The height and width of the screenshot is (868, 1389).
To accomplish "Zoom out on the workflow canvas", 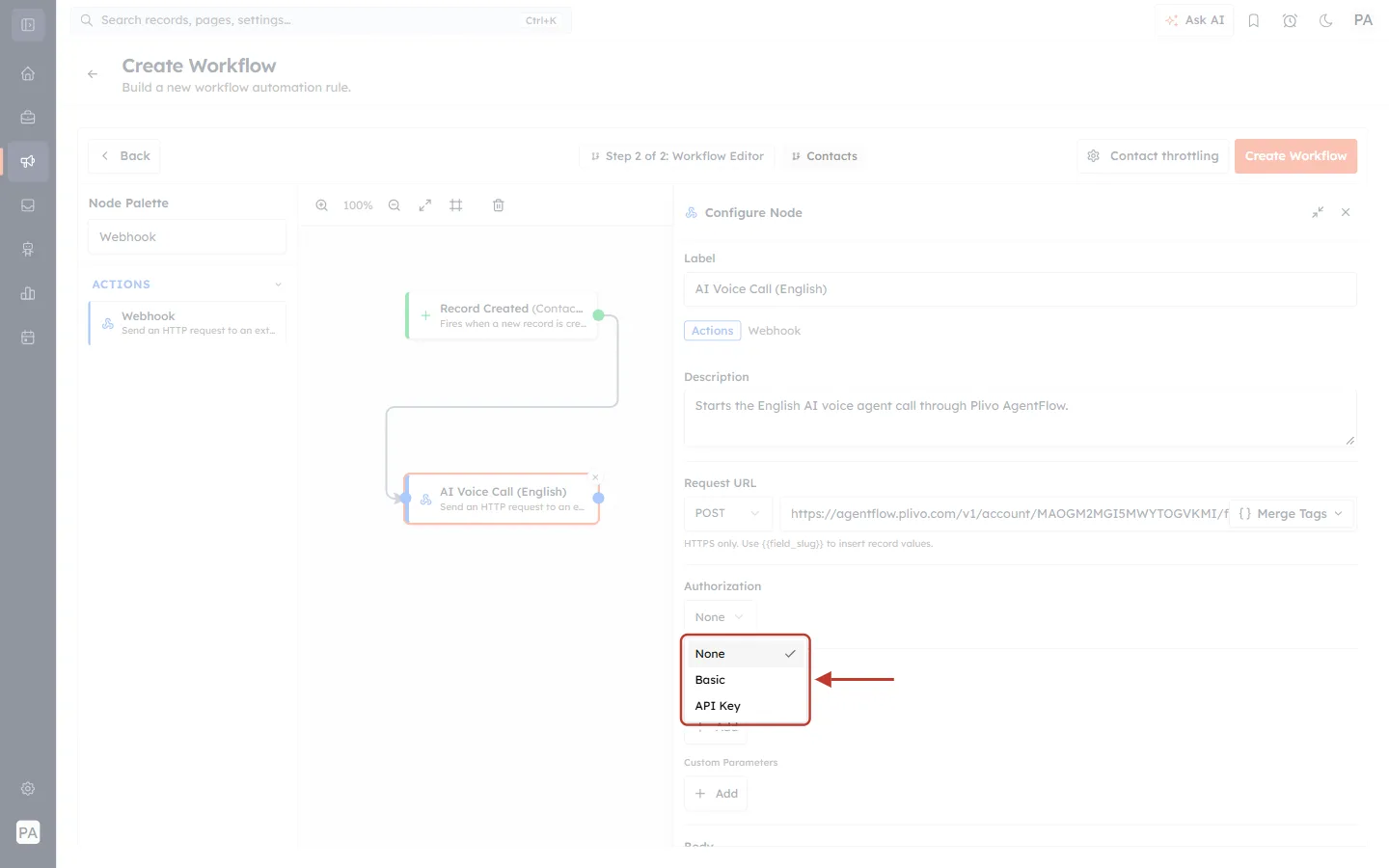I will 395,205.
